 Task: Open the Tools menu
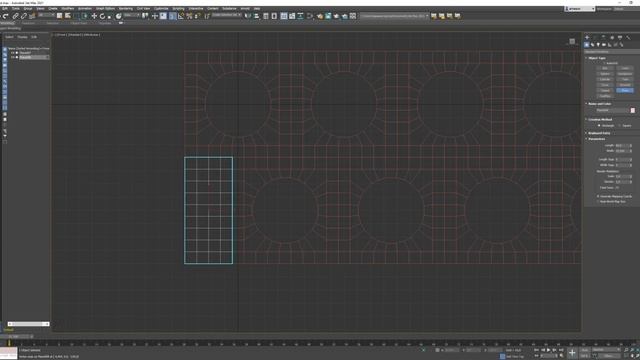[x=16, y=8]
